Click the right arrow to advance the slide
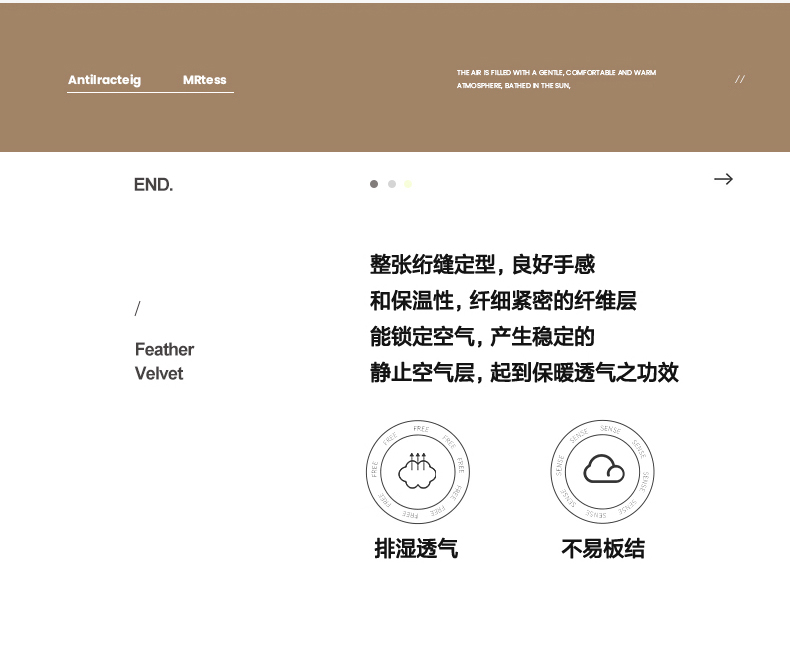This screenshot has width=790, height=666. coord(723,179)
